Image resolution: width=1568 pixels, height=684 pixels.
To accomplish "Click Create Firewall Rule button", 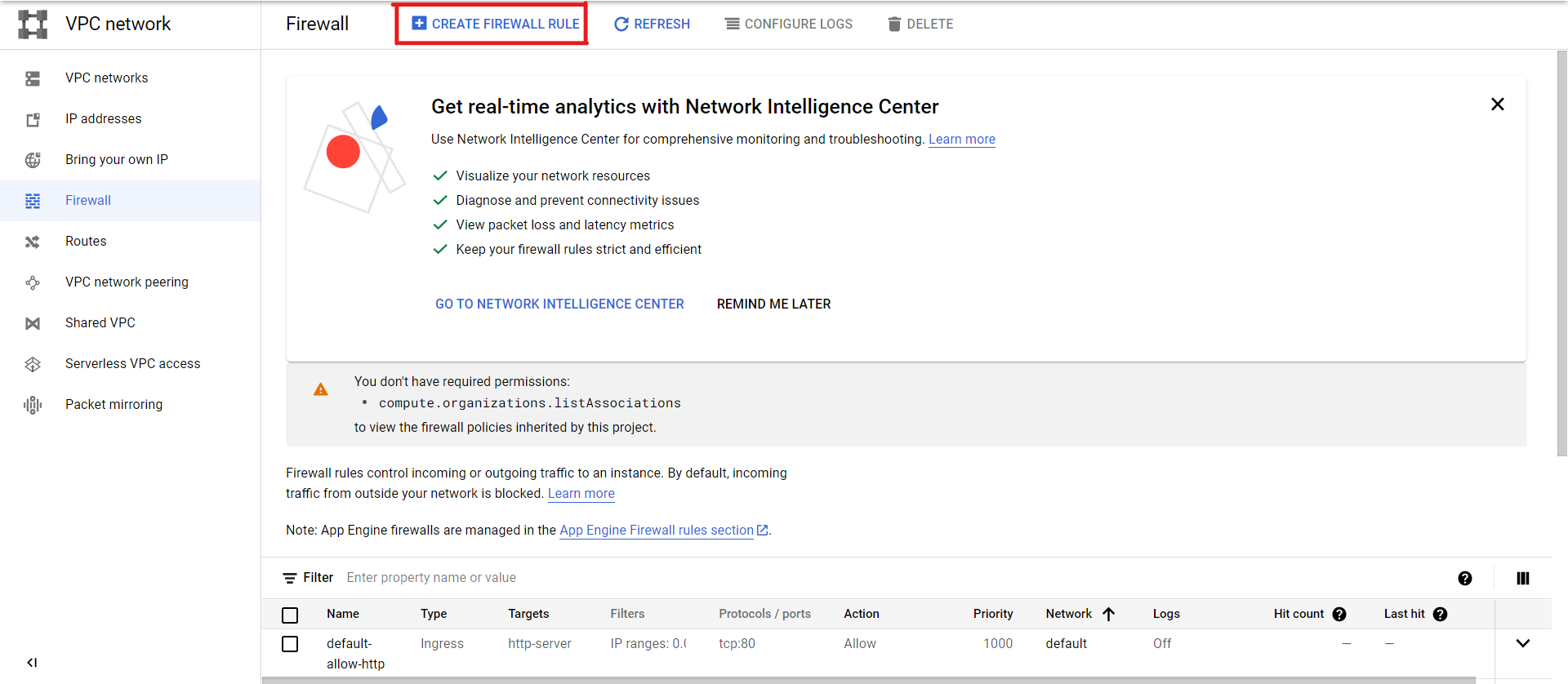I will point(496,24).
